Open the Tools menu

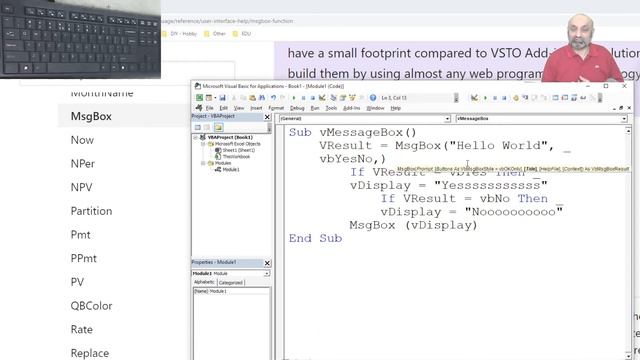coord(331,108)
